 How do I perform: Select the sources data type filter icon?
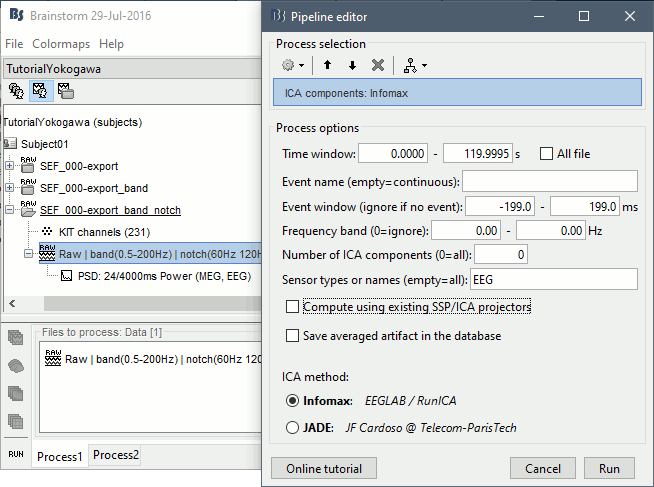tap(16, 366)
